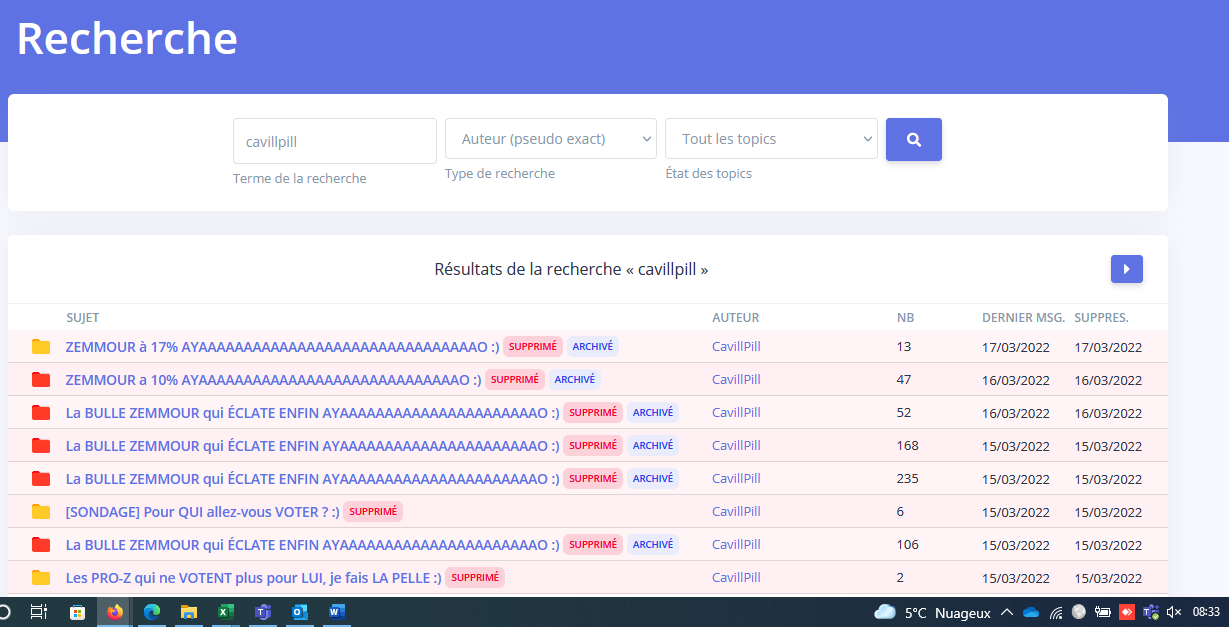Click SUPPRIMÉ badge on ZEMMOUR a 10% row
The height and width of the screenshot is (627, 1229).
click(515, 380)
